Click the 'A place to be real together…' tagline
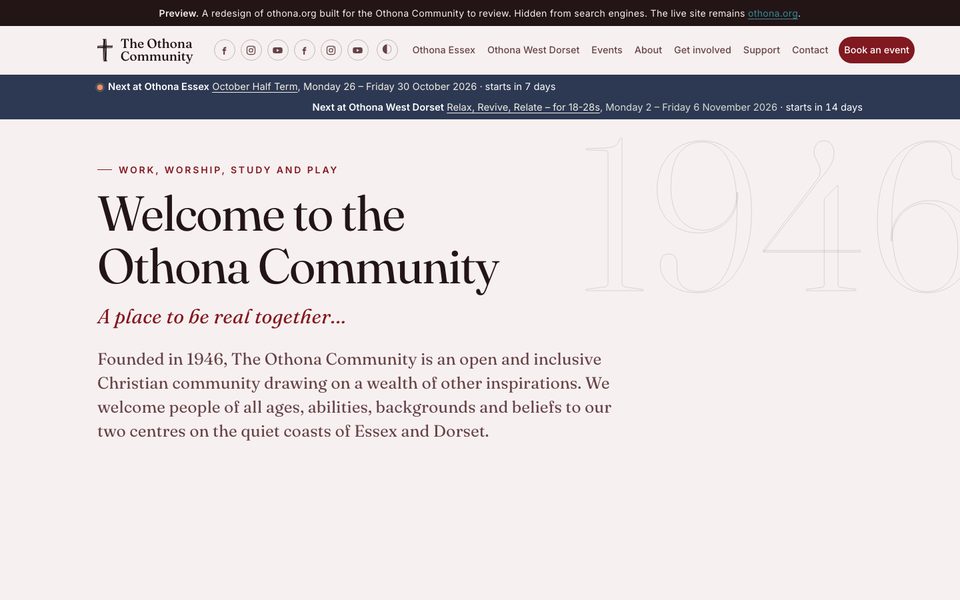The height and width of the screenshot is (600, 960). tap(222, 317)
